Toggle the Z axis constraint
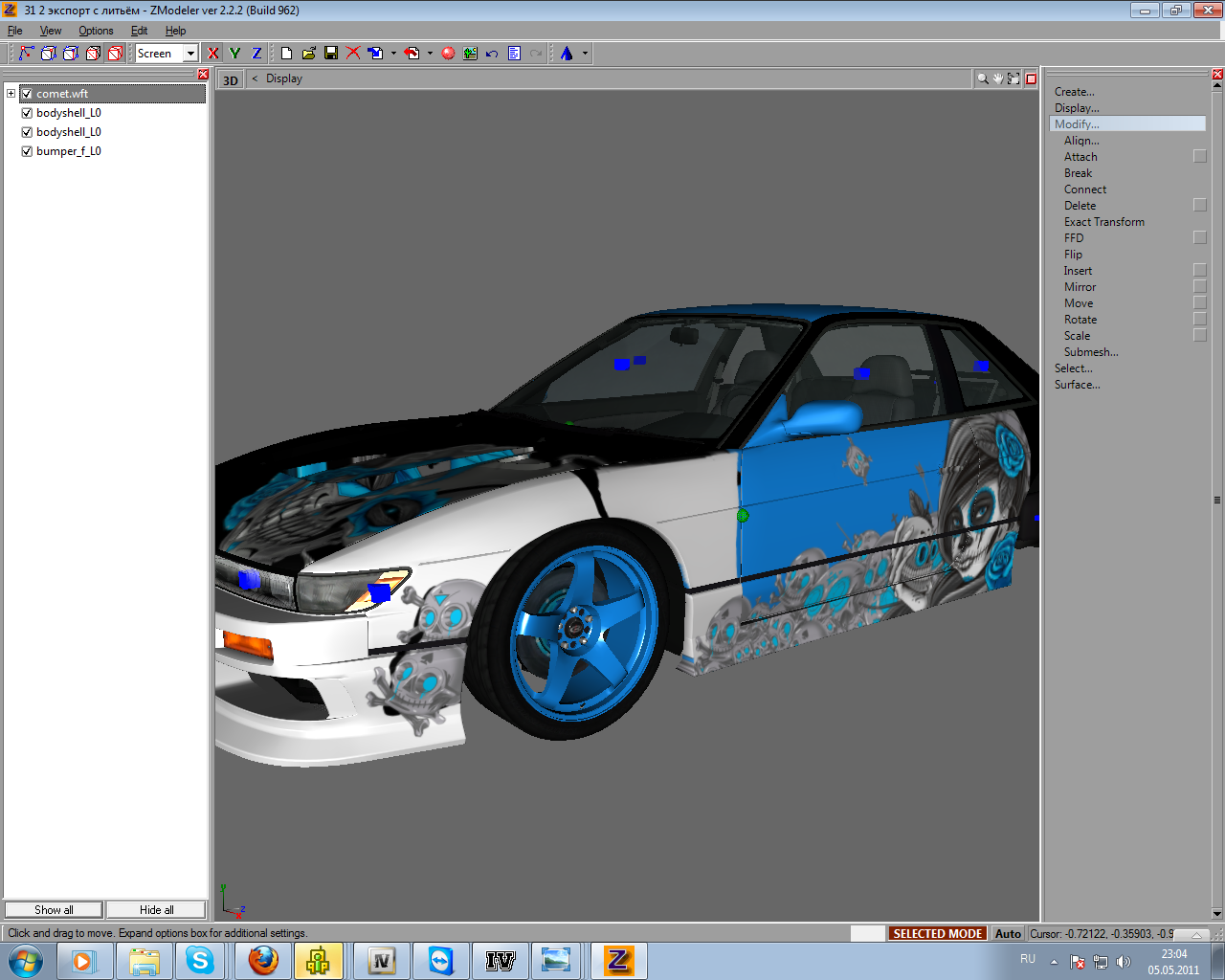 (256, 54)
